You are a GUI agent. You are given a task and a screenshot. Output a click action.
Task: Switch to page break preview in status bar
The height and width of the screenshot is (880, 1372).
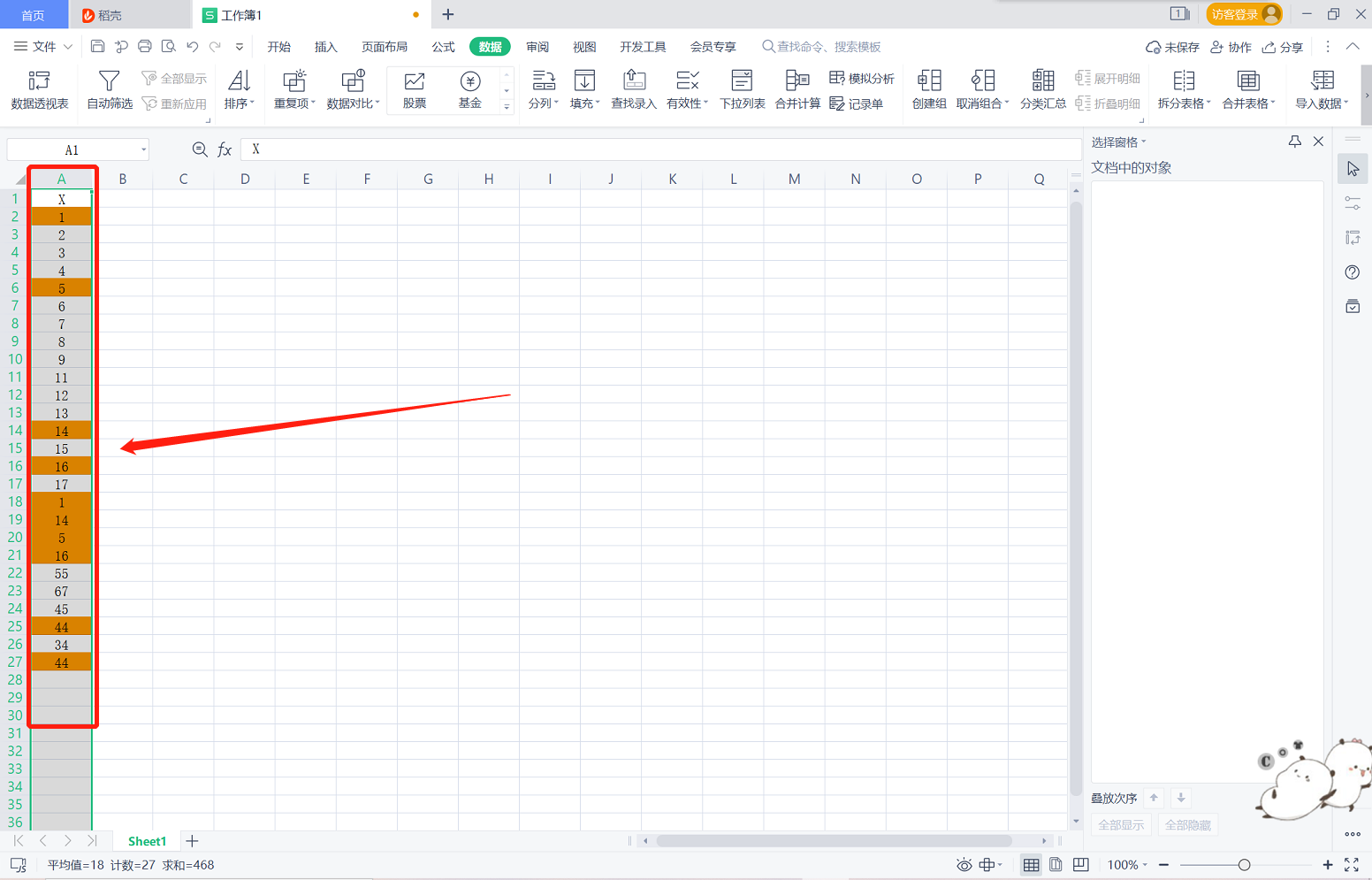(x=1080, y=865)
